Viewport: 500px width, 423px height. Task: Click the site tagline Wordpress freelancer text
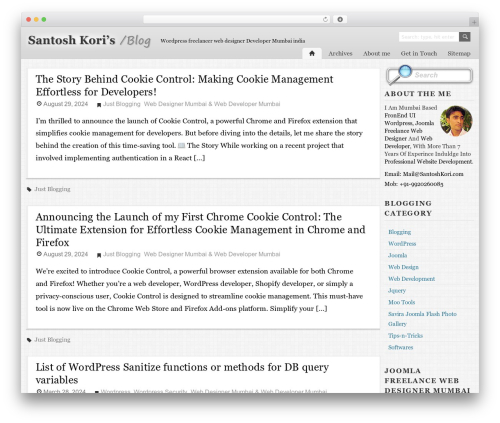click(233, 41)
